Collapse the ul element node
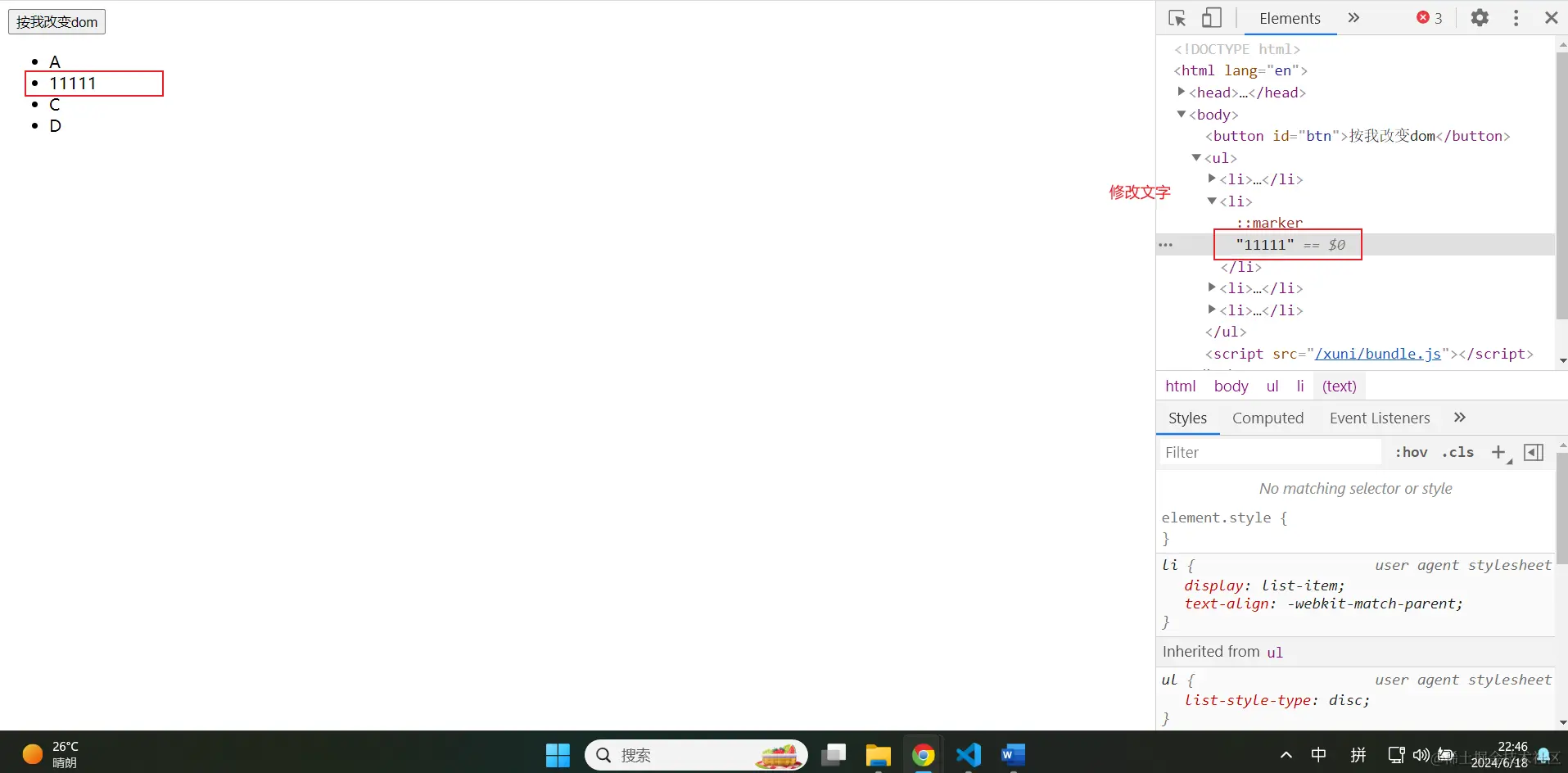1568x773 pixels. (1196, 157)
